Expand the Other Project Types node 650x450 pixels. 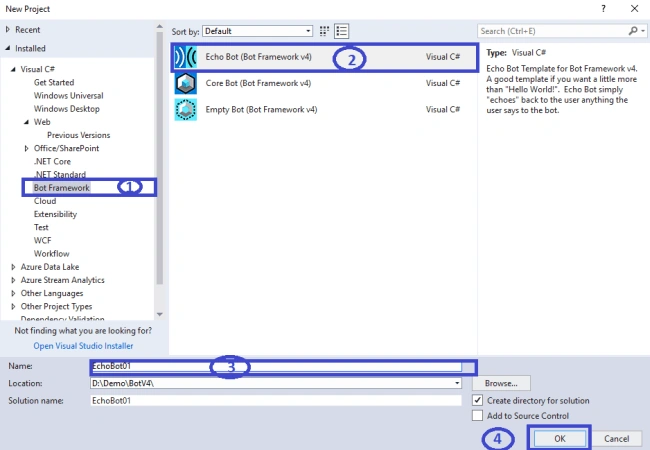13,307
